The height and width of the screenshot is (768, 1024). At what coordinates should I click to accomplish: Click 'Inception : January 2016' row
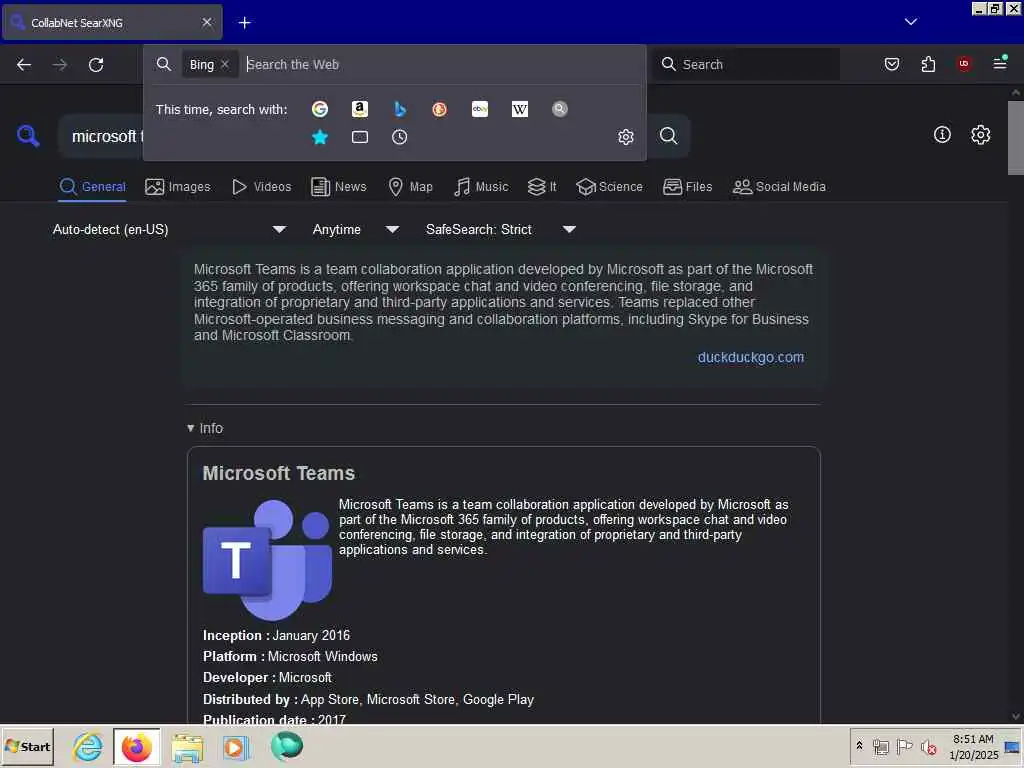(276, 635)
